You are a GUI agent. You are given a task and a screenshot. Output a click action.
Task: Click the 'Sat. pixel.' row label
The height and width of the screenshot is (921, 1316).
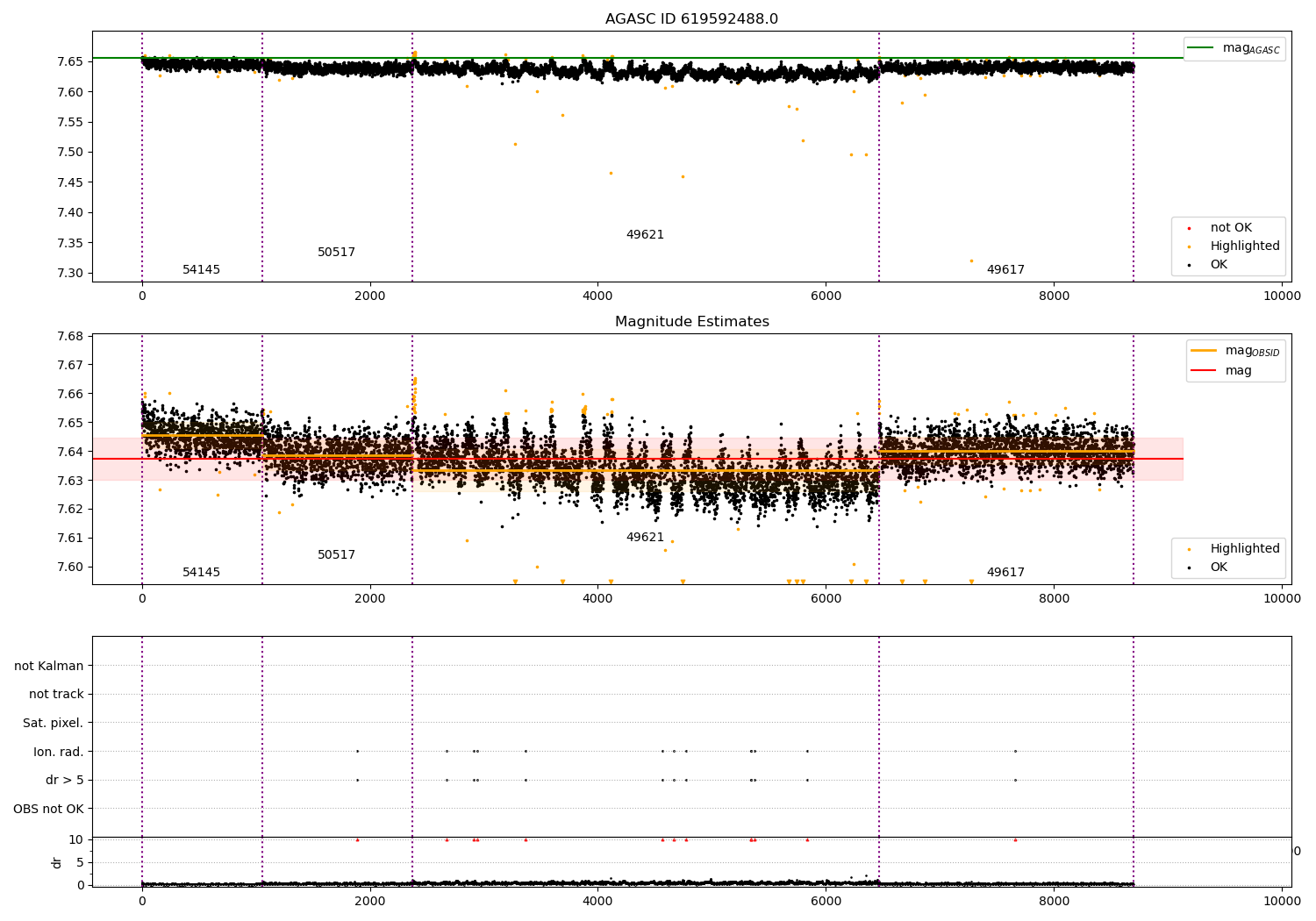tap(54, 723)
